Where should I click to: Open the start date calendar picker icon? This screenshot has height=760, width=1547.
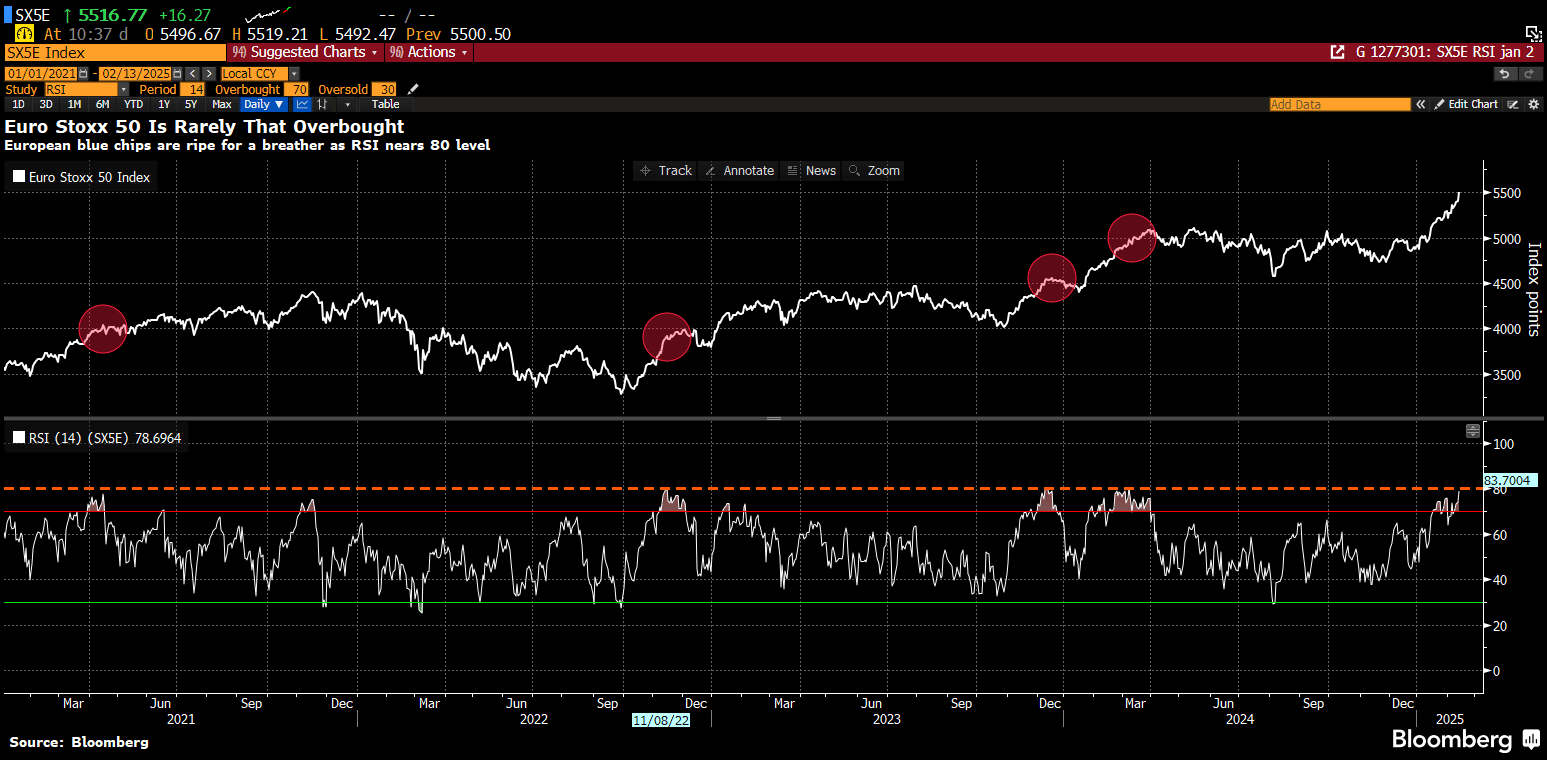coord(83,73)
